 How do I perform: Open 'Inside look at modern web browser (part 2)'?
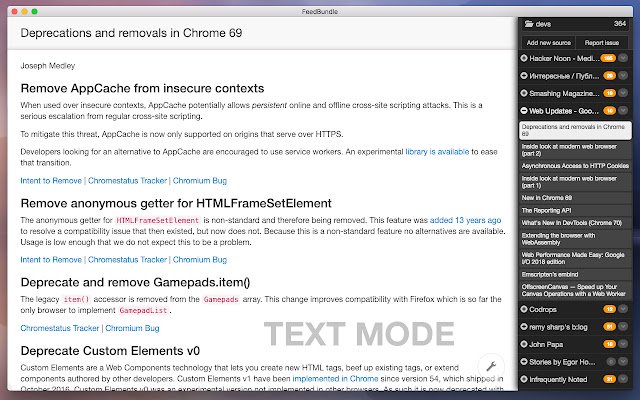coord(575,150)
